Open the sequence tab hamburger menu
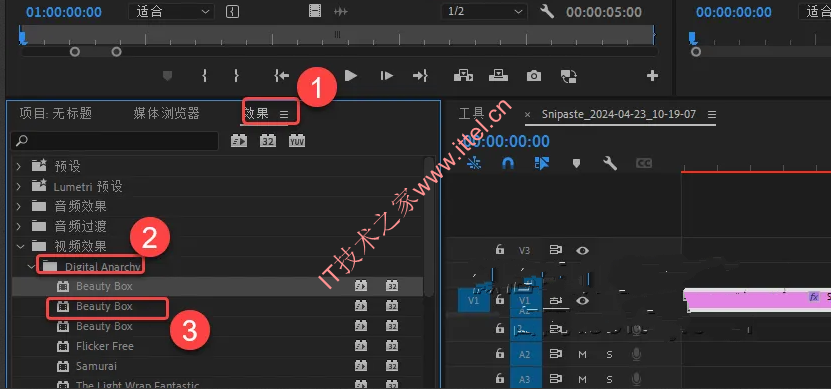This screenshot has width=831, height=389. coord(712,114)
